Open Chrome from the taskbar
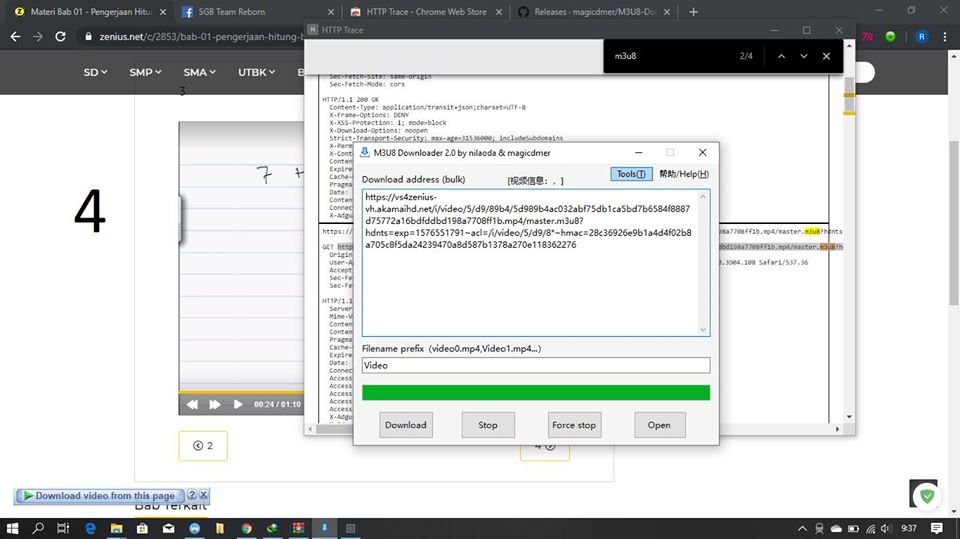960x539 pixels. [246, 528]
